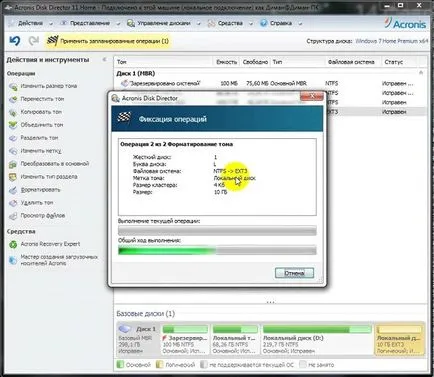Click the yellow Логический legend swatch
The width and height of the screenshot is (434, 377).
(x=160, y=365)
